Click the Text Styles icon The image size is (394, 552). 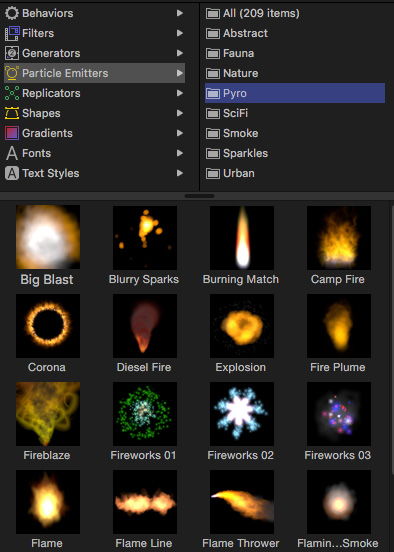tap(12, 174)
